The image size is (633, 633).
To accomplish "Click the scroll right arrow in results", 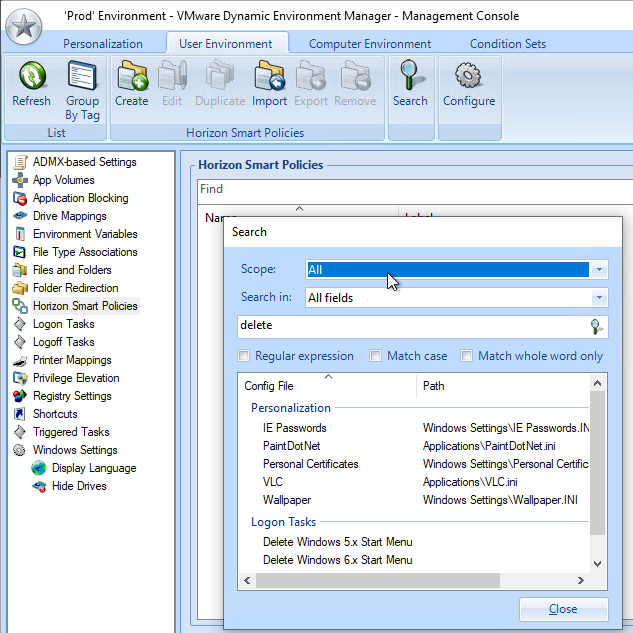I will 581,581.
